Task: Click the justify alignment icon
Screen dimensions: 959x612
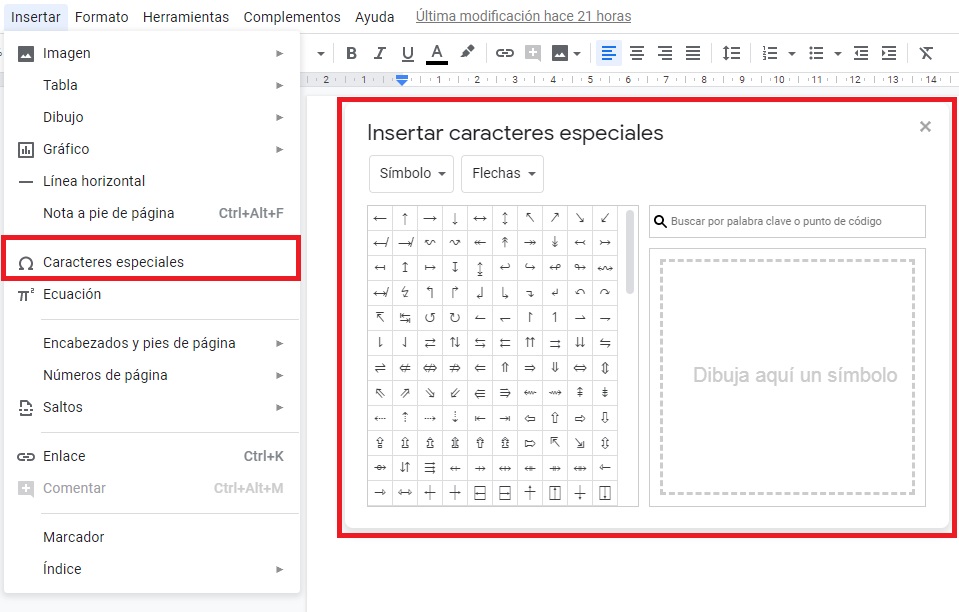Action: tap(692, 53)
